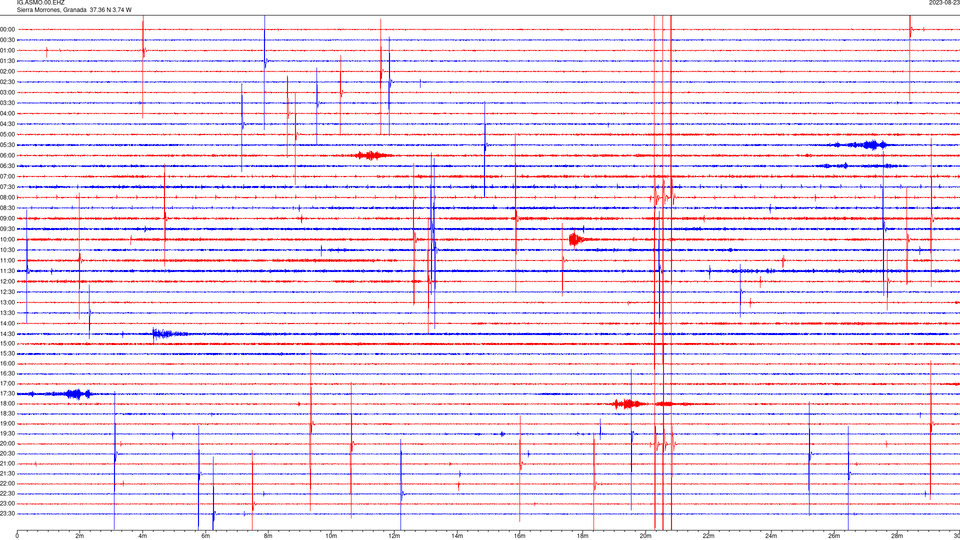Click the 11:00 row label
Image resolution: width=960 pixels, height=540 pixels.
pos(8,260)
